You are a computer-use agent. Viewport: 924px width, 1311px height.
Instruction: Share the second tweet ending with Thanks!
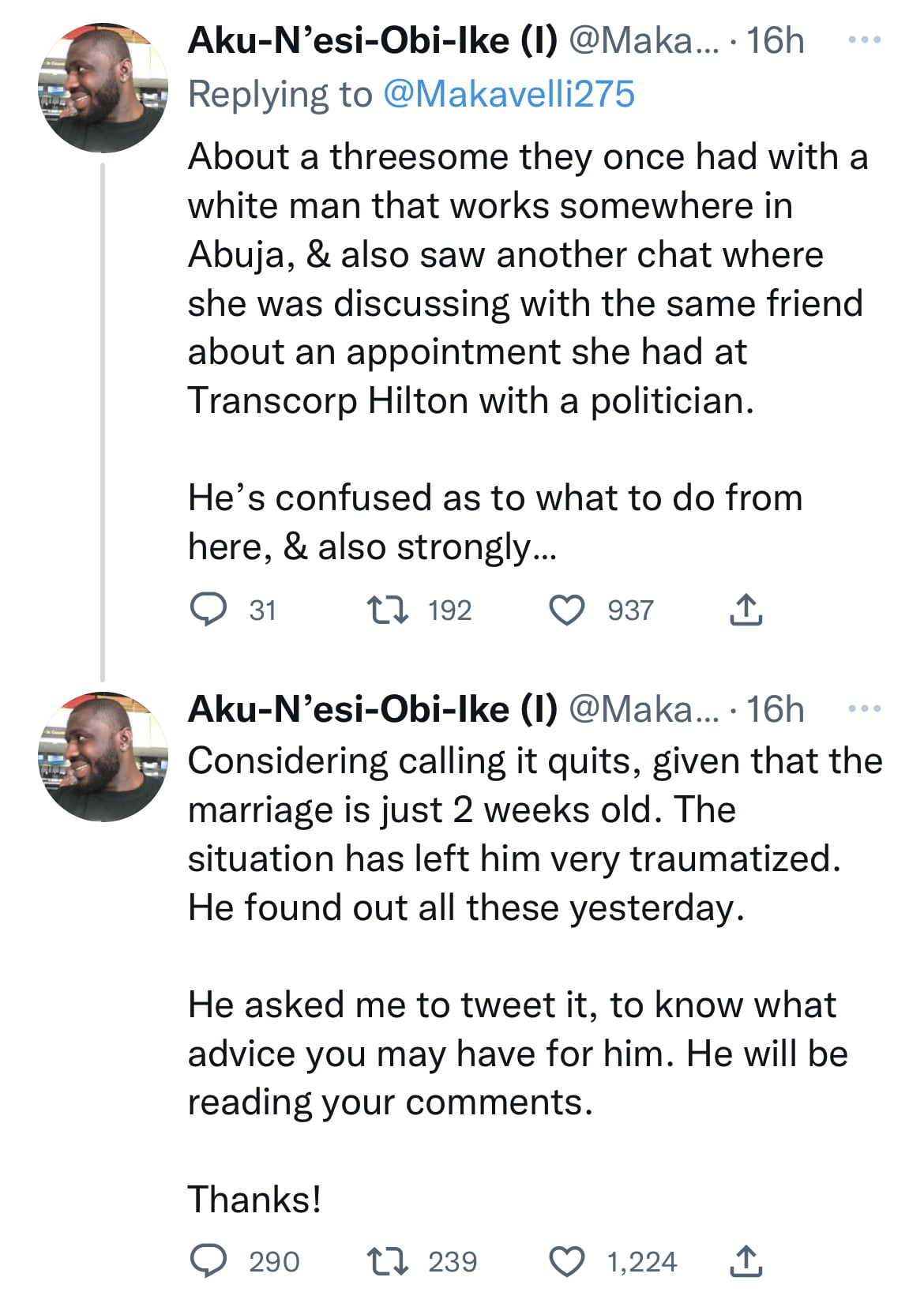(745, 1261)
